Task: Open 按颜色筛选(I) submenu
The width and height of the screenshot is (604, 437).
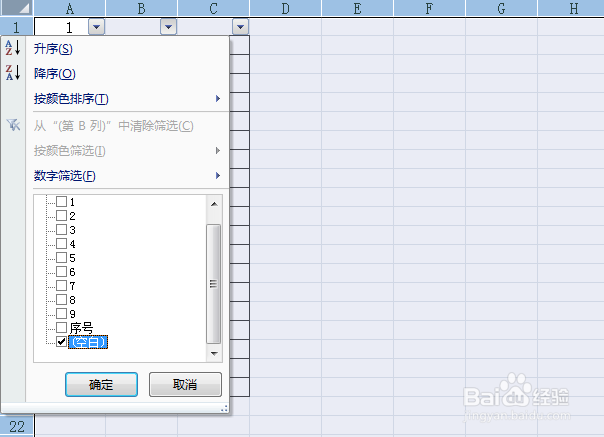Action: click(127, 151)
